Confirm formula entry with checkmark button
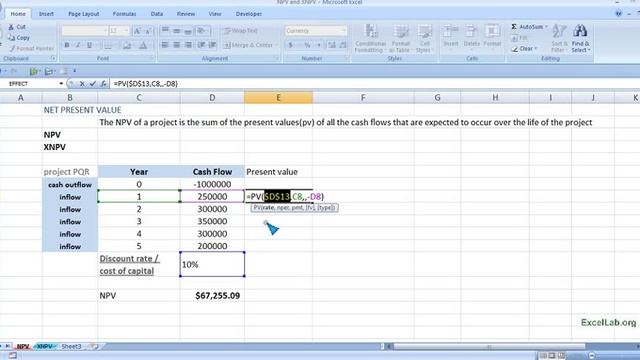This screenshot has height=360, width=640. click(x=93, y=84)
